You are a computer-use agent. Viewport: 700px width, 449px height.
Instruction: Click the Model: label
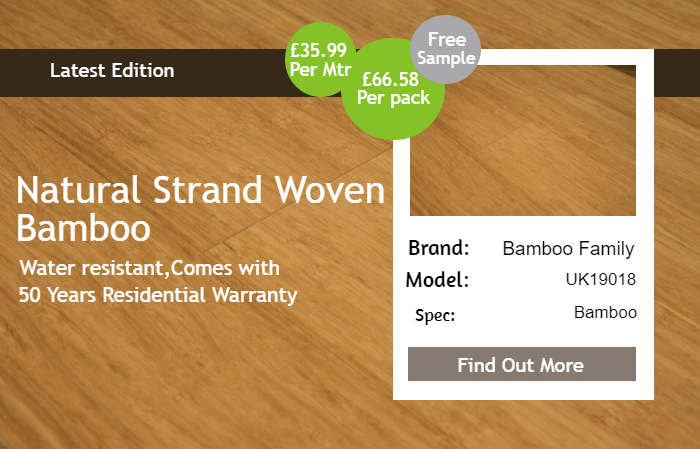[x=438, y=280]
